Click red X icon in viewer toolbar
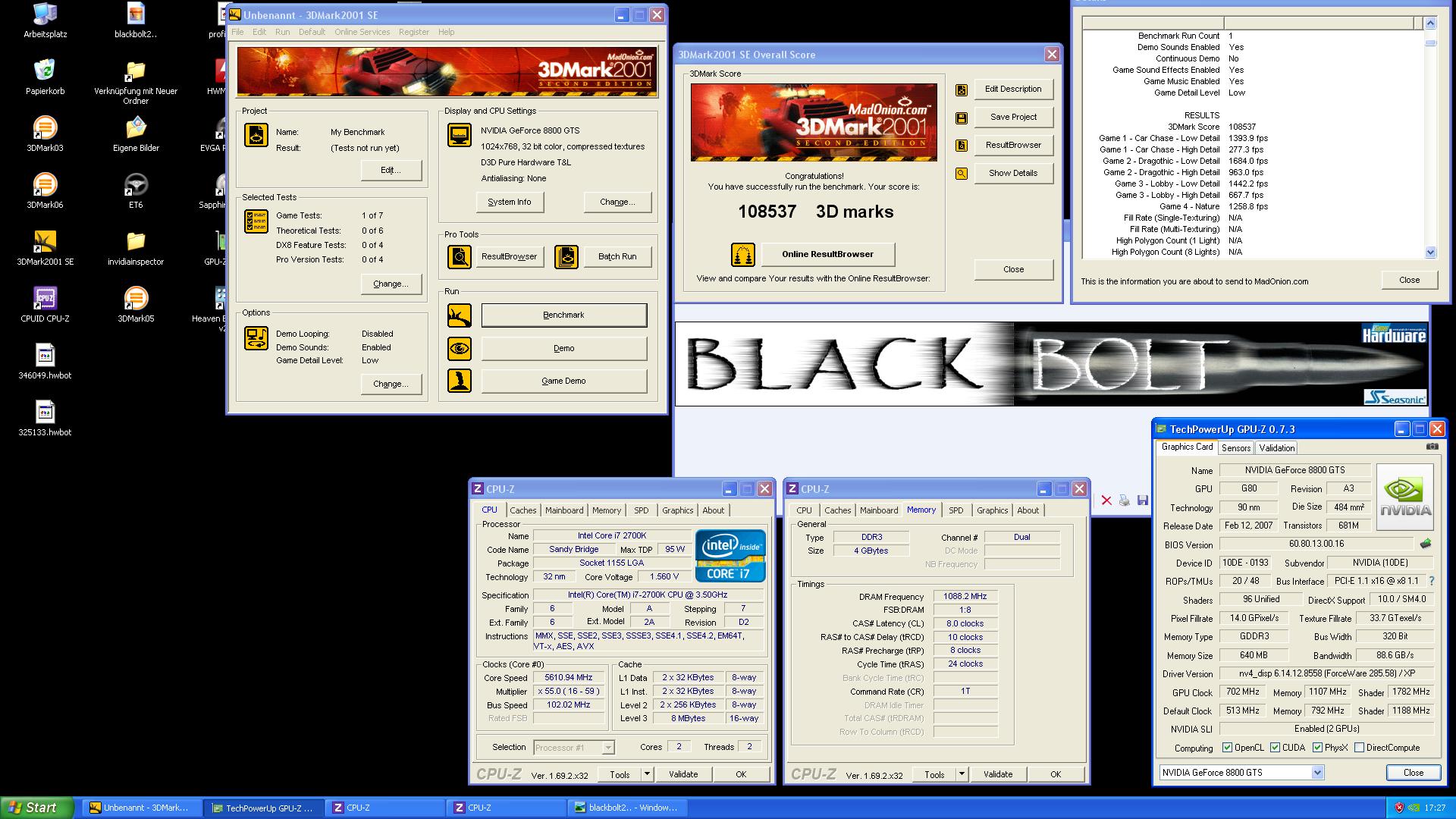 [1106, 500]
